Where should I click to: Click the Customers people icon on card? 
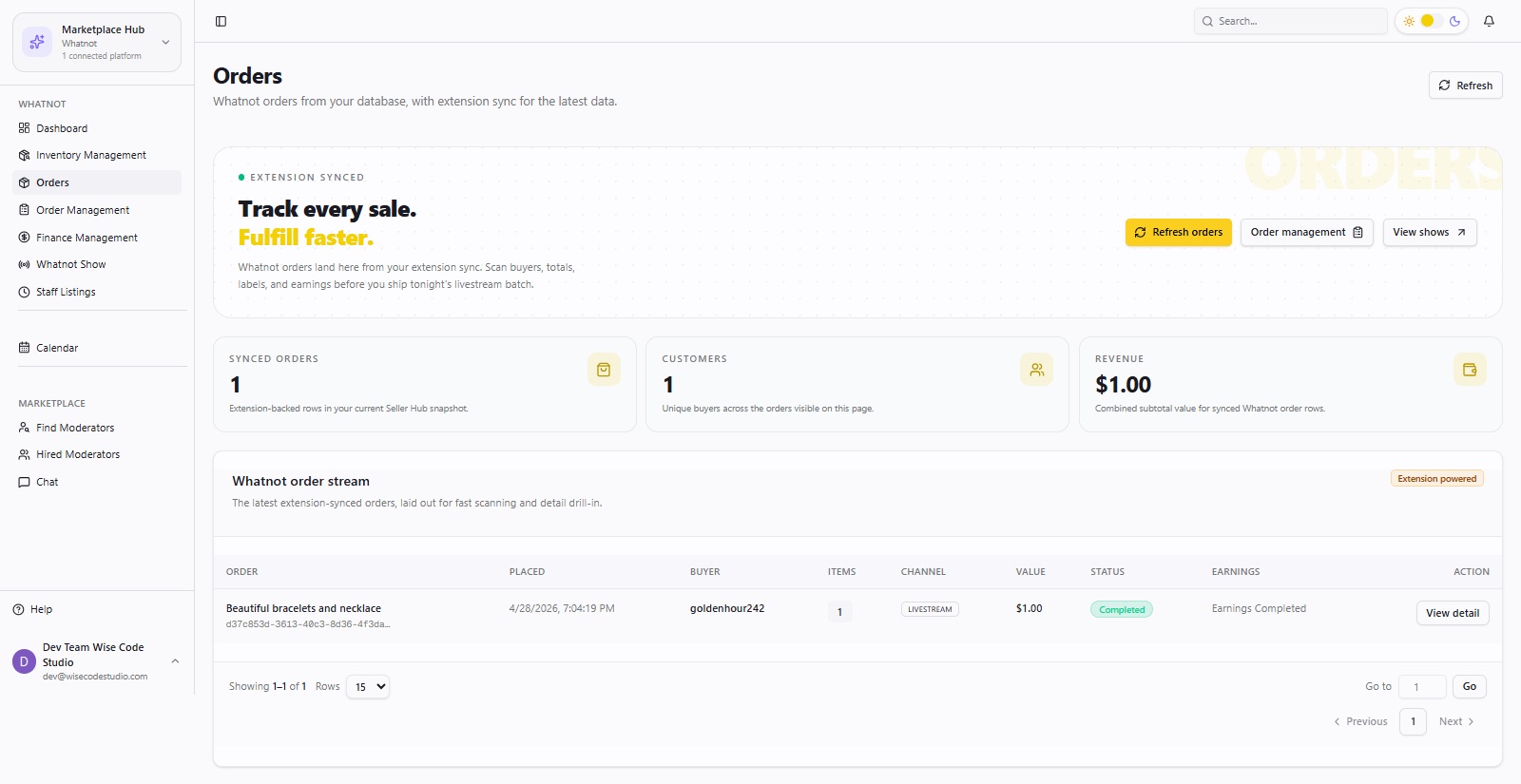coord(1036,370)
